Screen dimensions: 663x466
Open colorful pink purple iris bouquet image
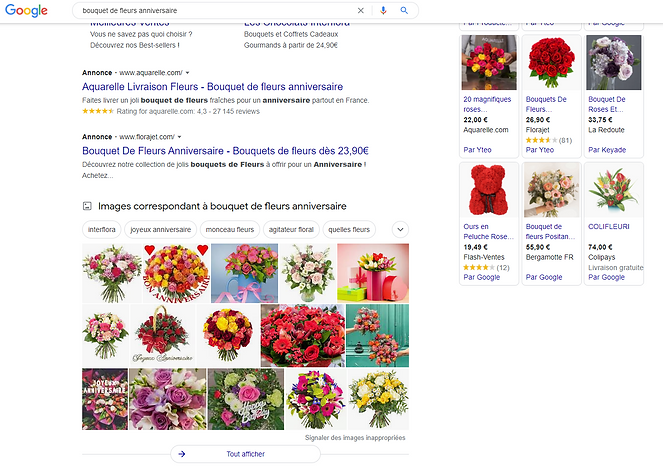pos(316,399)
